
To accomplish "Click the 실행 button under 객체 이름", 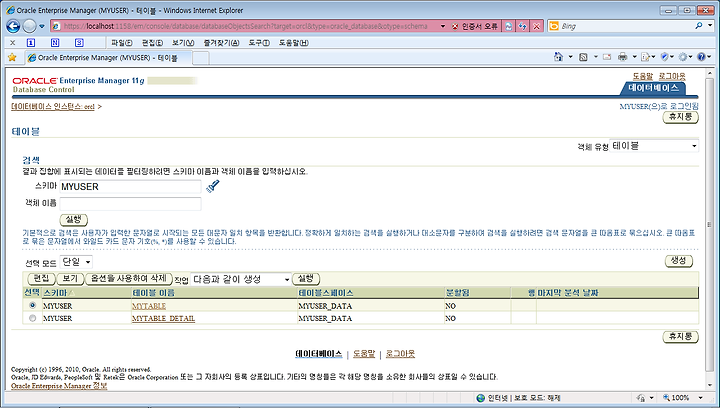I will (x=73, y=219).
